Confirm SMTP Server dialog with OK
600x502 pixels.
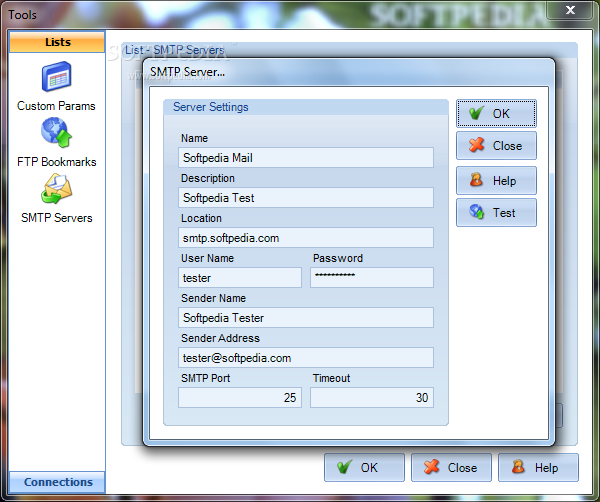click(x=496, y=114)
